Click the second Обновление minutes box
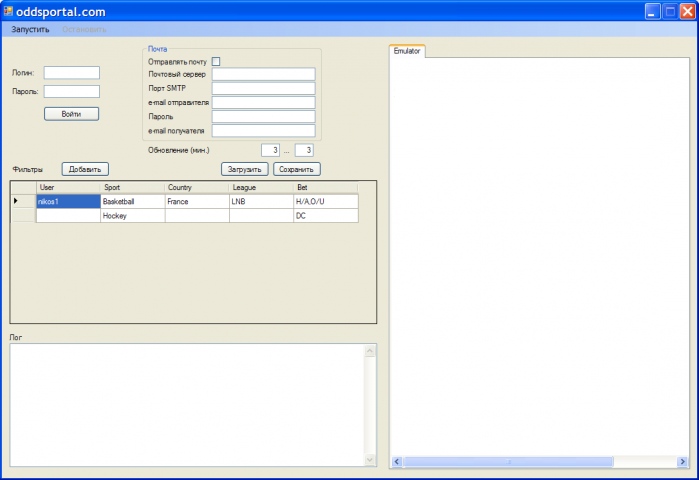This screenshot has height=480, width=699. click(304, 150)
